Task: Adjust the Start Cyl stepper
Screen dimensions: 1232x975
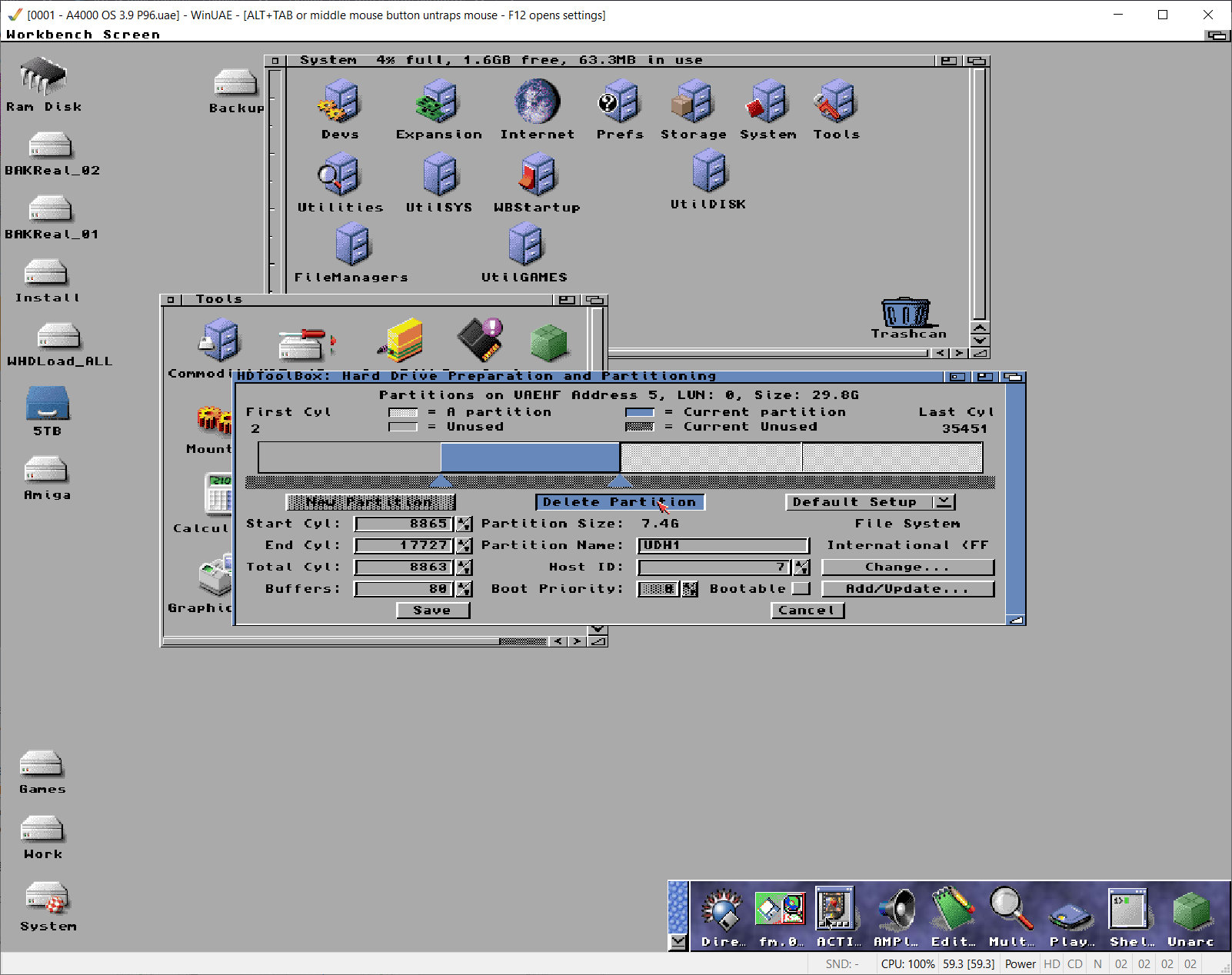Action: (x=464, y=524)
